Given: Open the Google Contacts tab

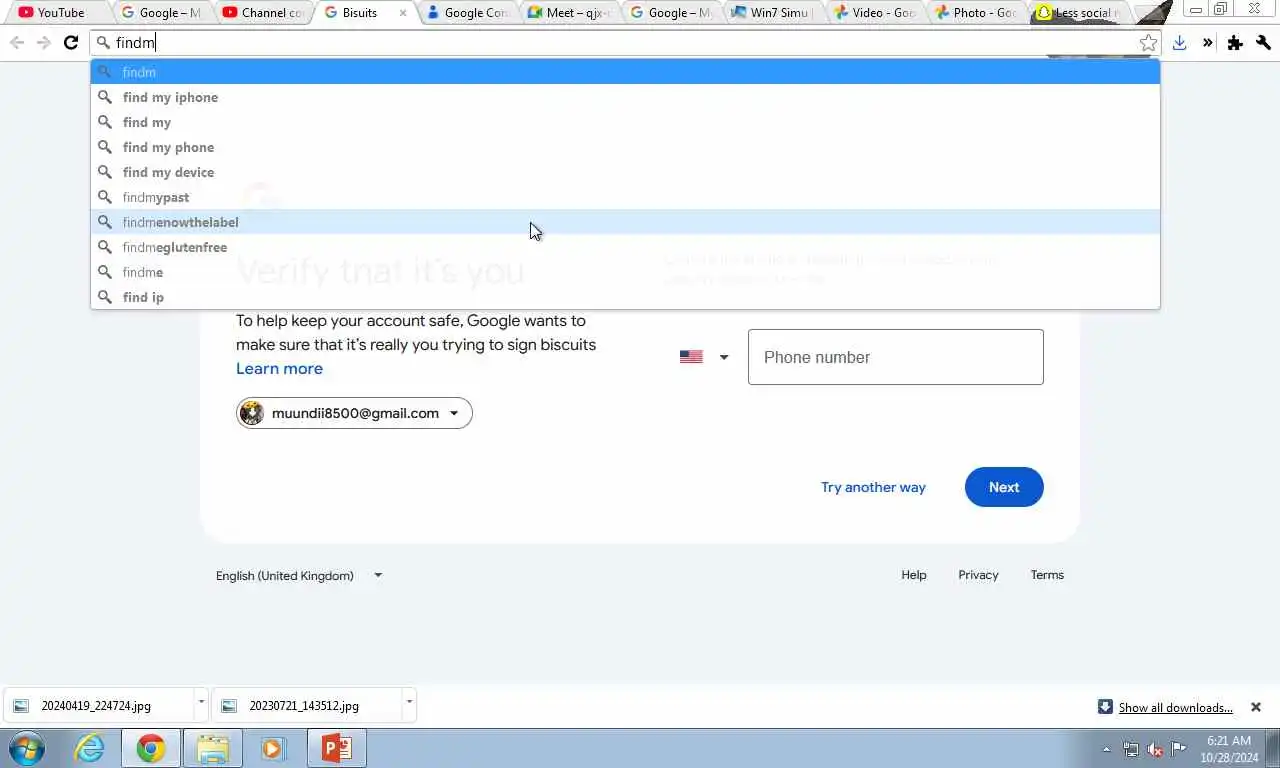Looking at the screenshot, I should point(468,13).
